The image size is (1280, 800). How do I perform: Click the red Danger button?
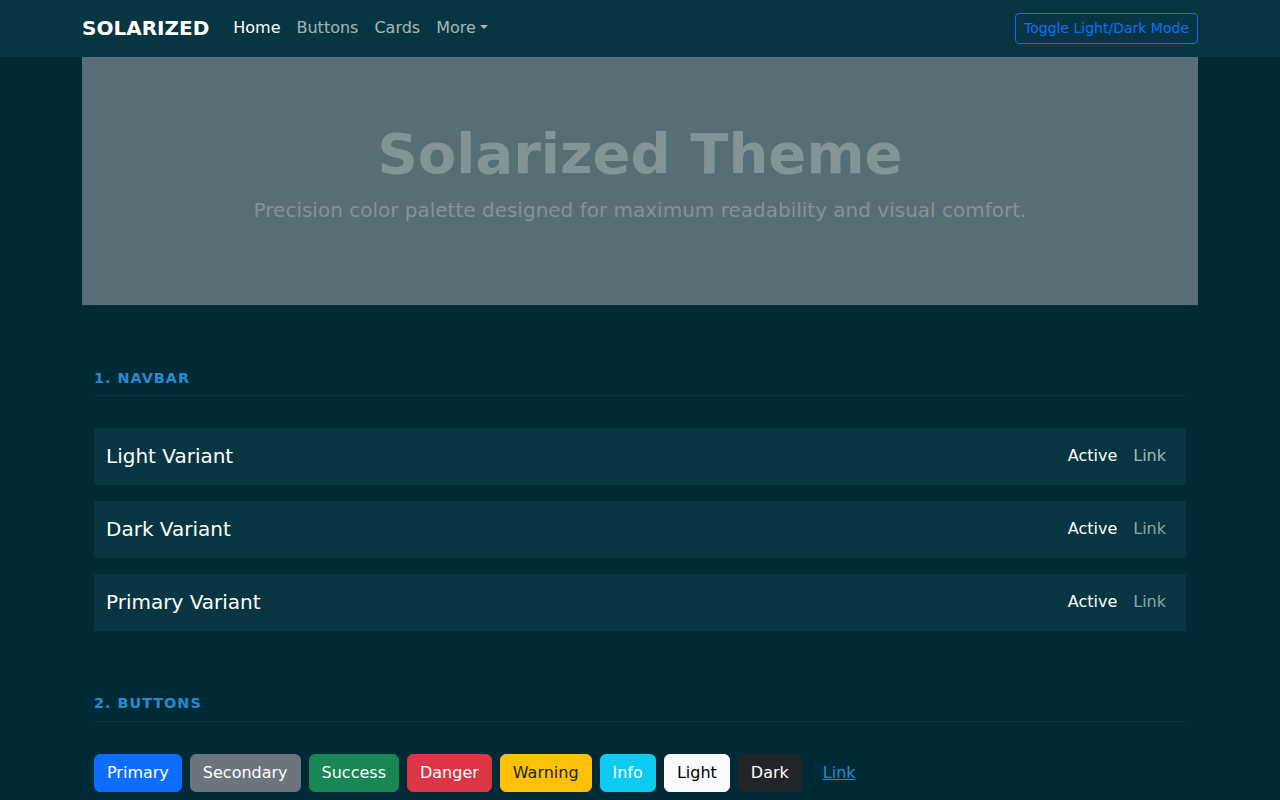449,773
